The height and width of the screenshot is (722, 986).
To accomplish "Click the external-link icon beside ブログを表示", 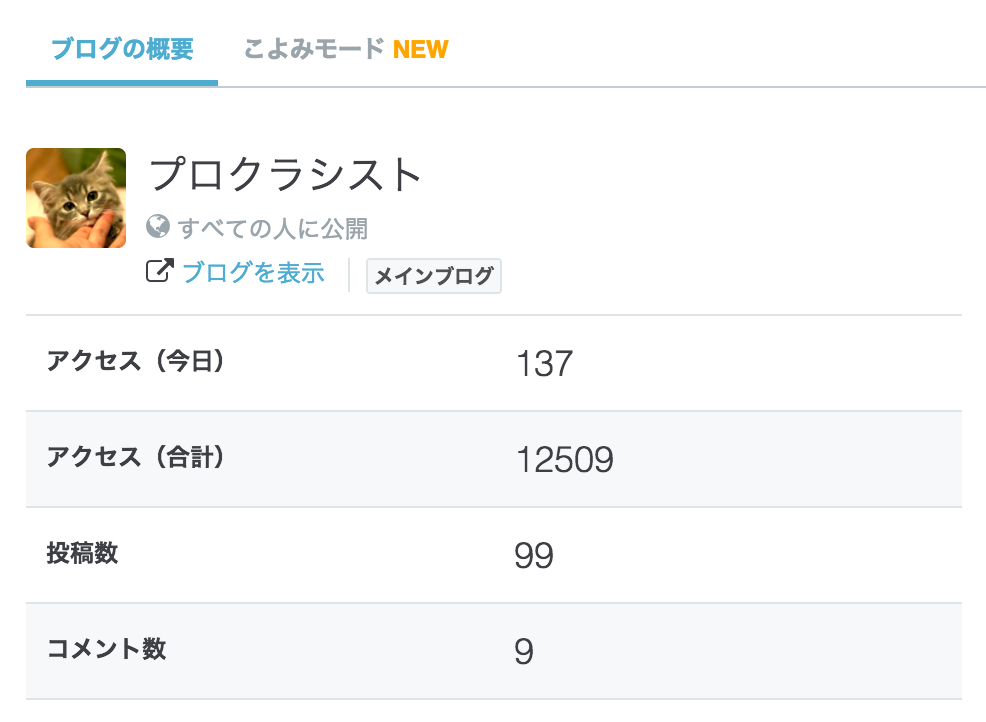I will pyautogui.click(x=160, y=271).
